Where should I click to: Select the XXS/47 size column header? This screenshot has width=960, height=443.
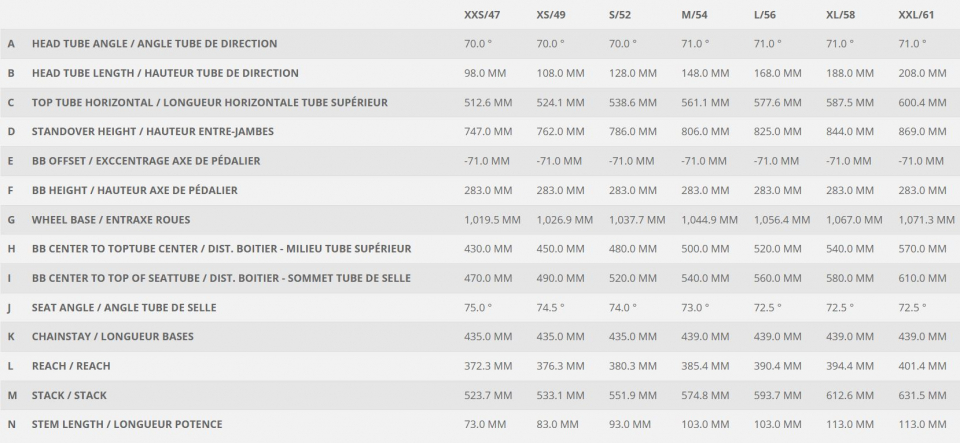482,14
